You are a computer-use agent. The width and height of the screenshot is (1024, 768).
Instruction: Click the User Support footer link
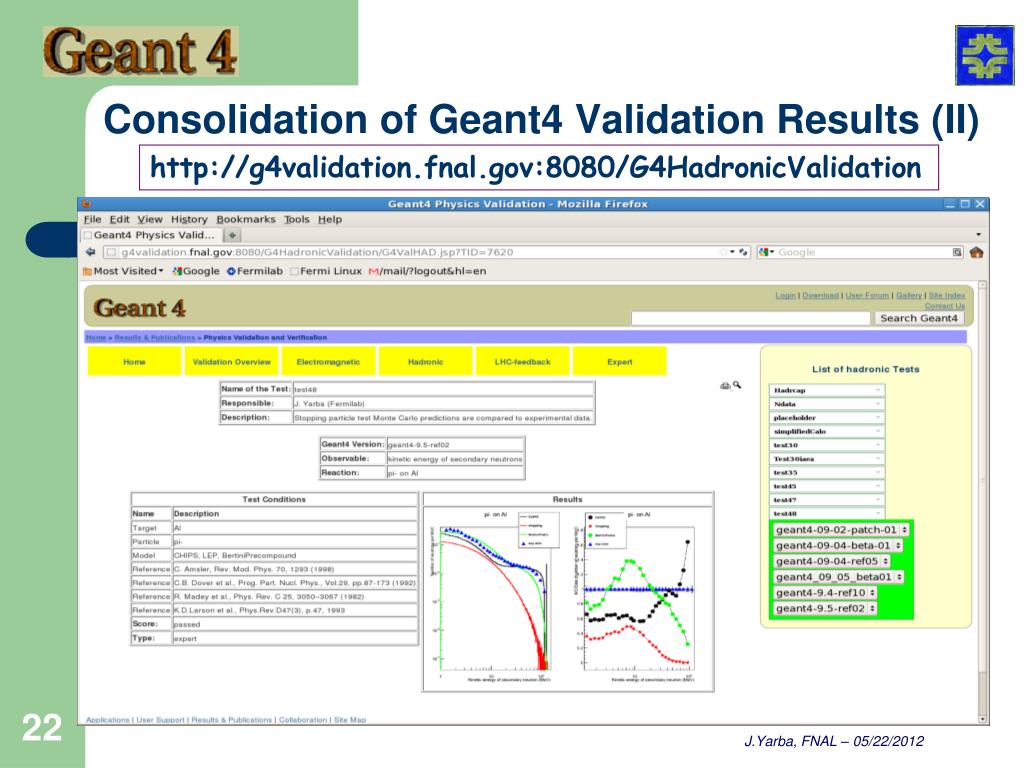160,720
